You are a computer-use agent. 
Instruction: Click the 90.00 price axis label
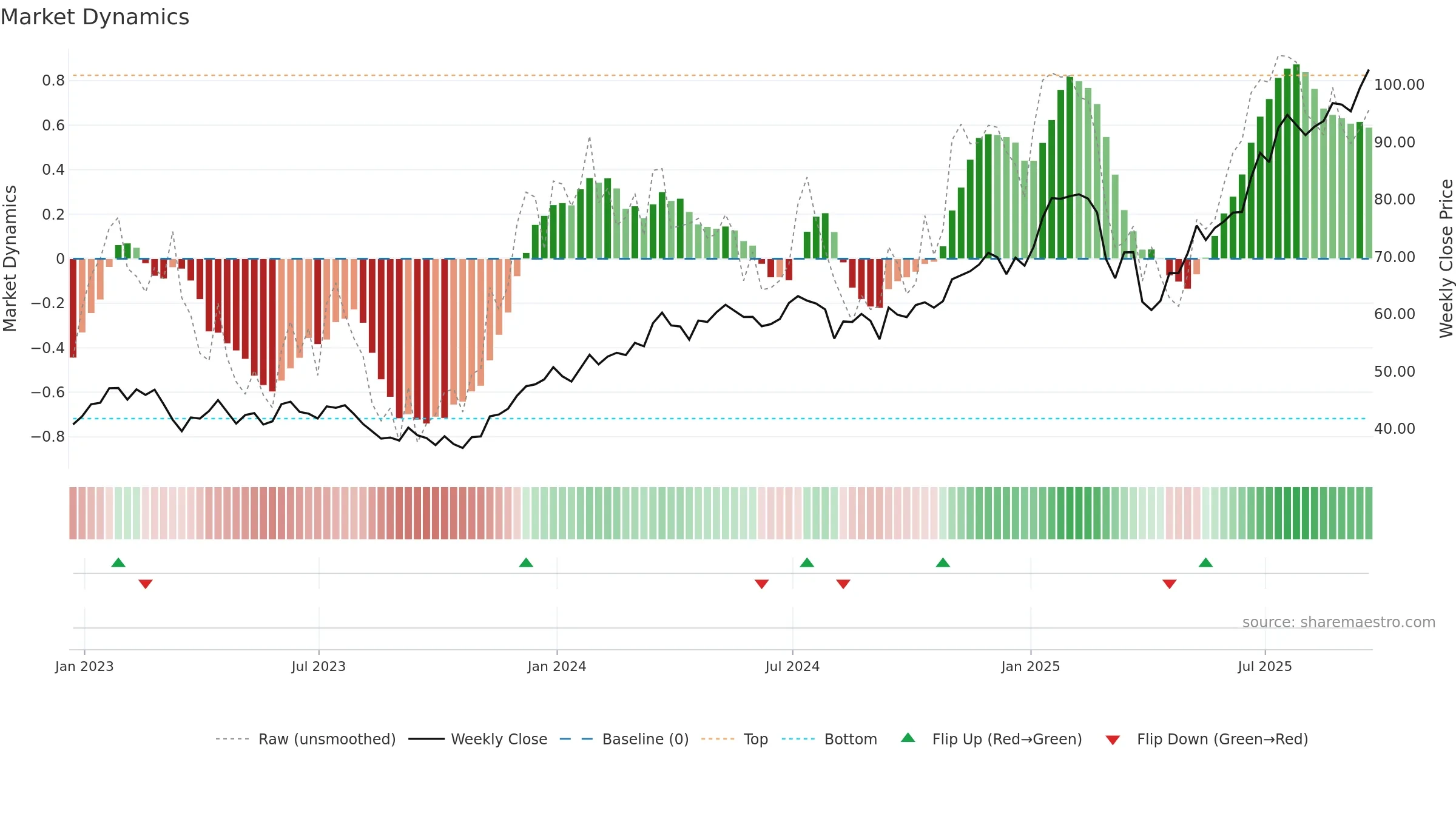[1395, 142]
